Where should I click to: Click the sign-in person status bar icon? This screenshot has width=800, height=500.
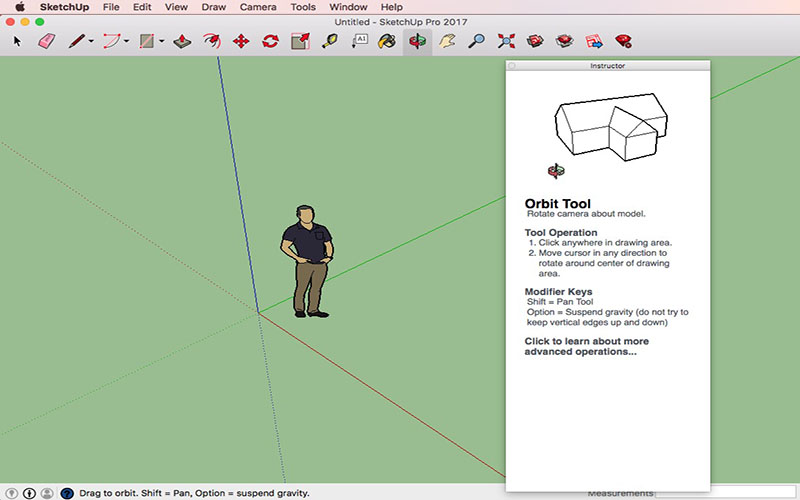47,493
